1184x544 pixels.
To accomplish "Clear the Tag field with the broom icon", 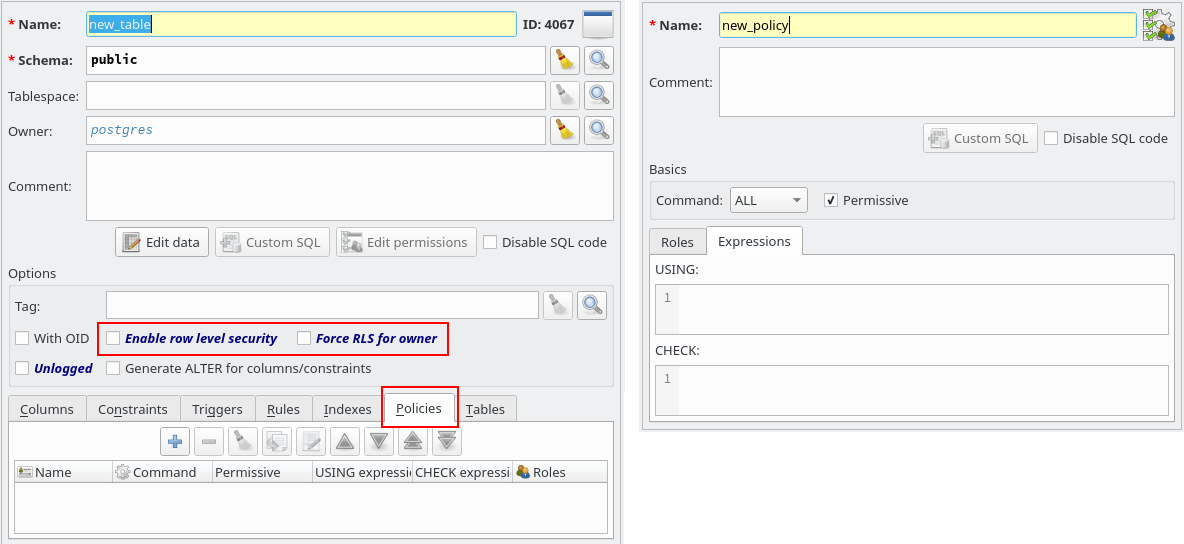I will coord(557,305).
